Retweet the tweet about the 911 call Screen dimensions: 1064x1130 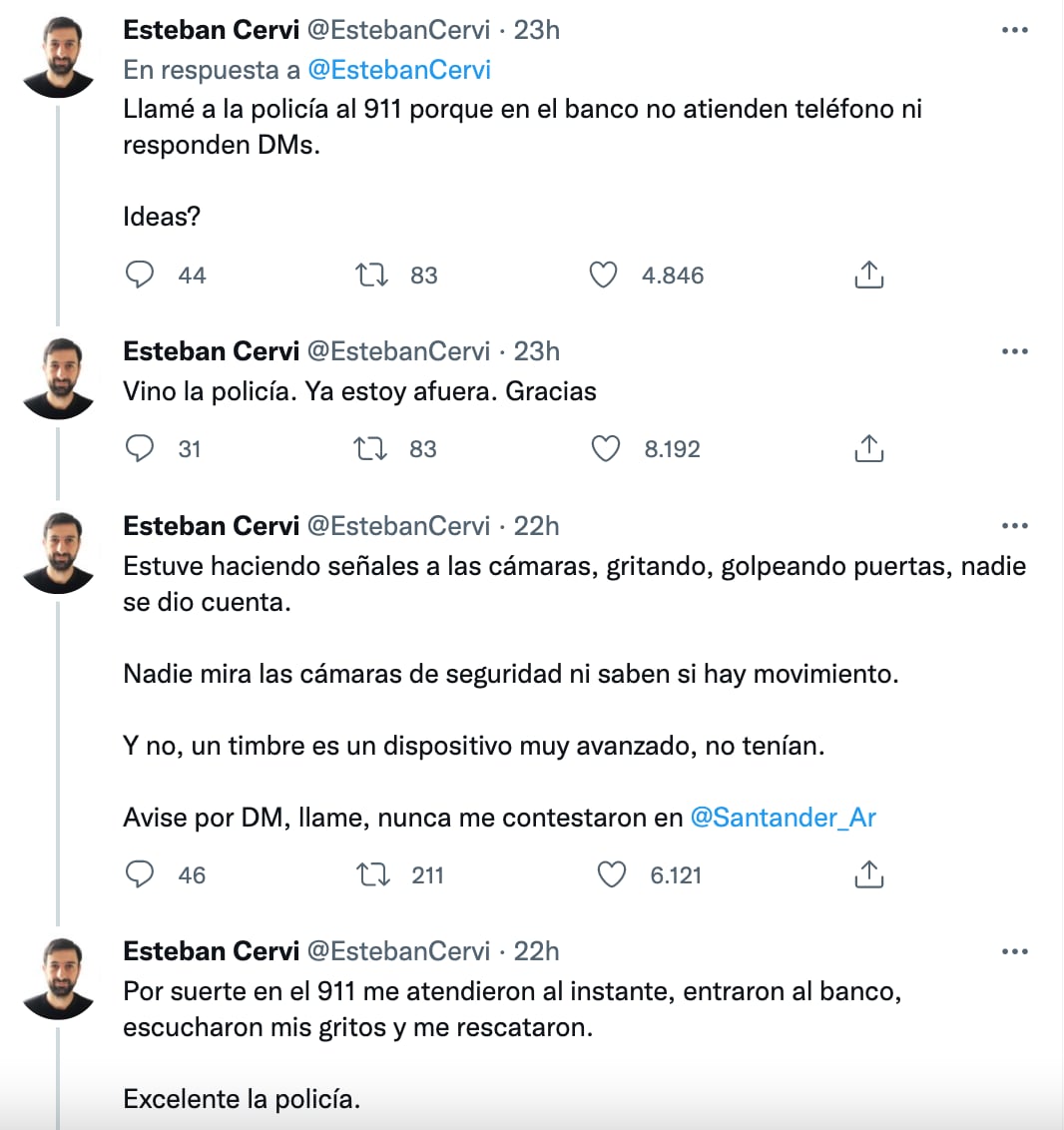[373, 275]
